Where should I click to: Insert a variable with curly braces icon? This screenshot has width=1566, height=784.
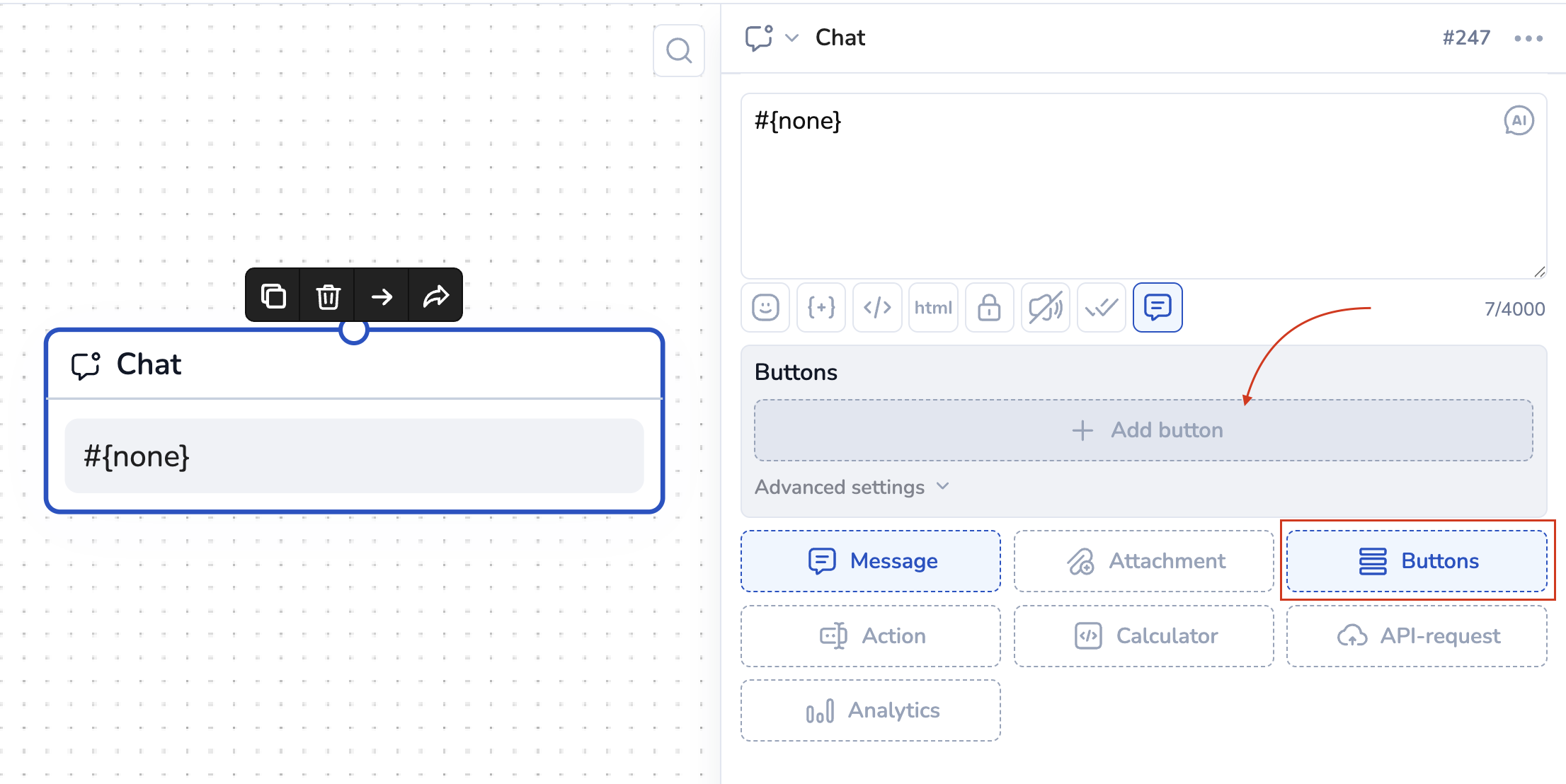[821, 308]
